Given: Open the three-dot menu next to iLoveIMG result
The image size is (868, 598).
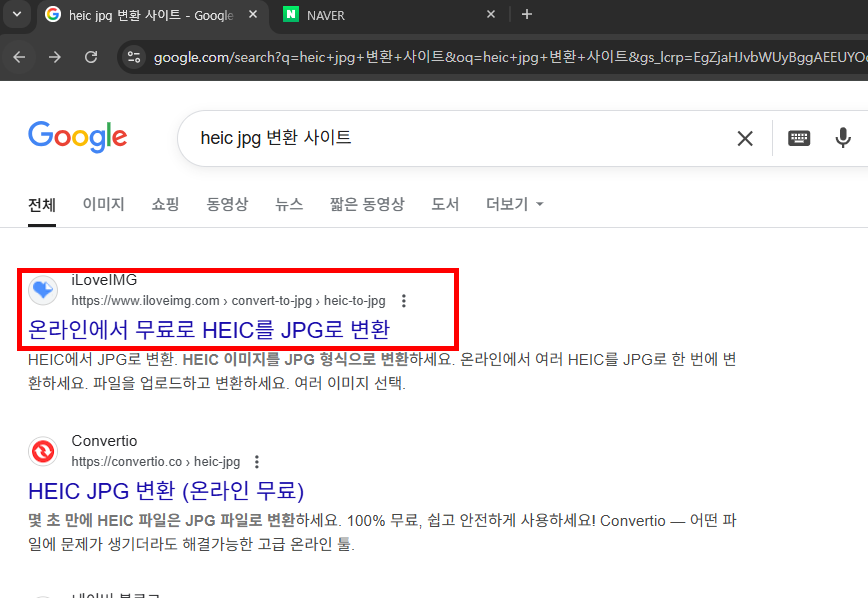Looking at the screenshot, I should [403, 300].
